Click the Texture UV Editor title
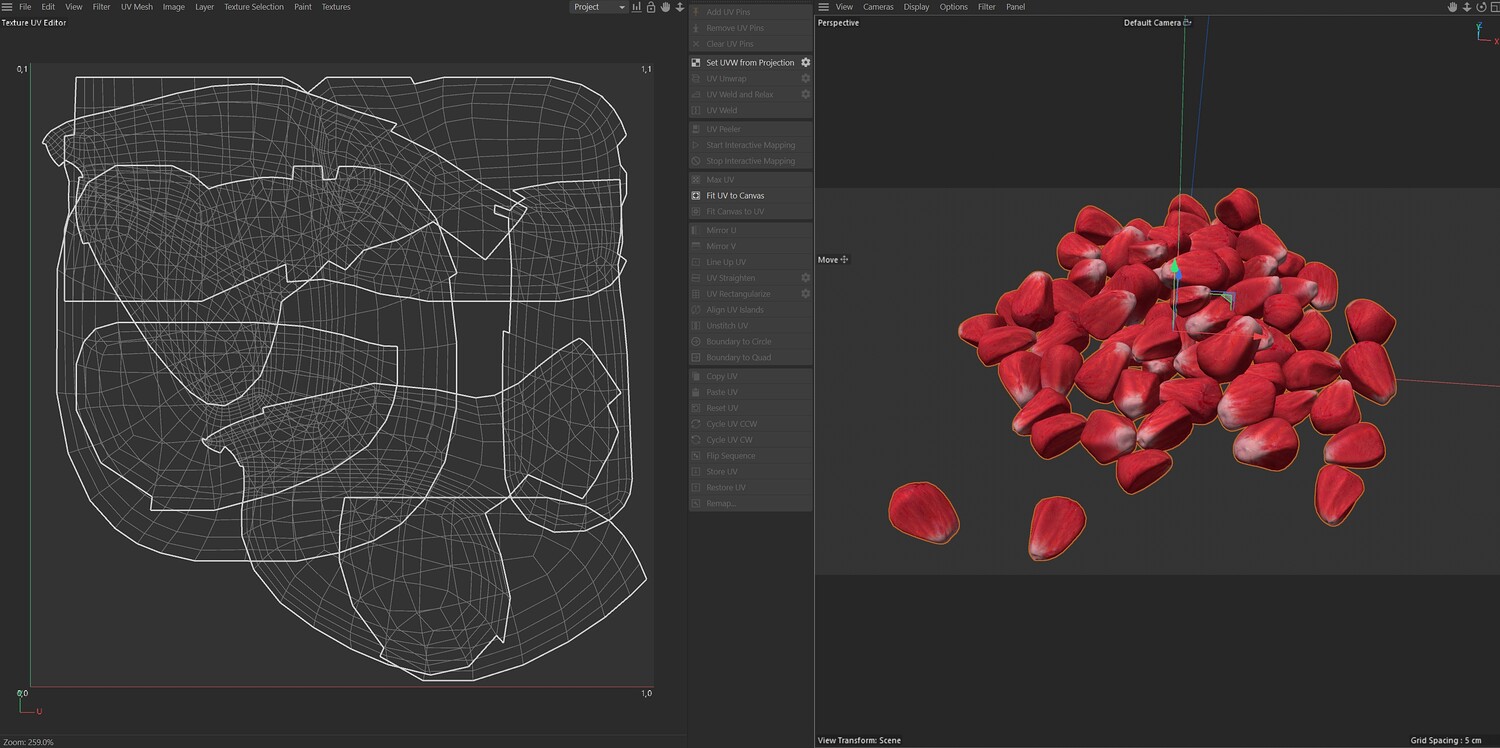The image size is (1500, 748). pos(34,23)
